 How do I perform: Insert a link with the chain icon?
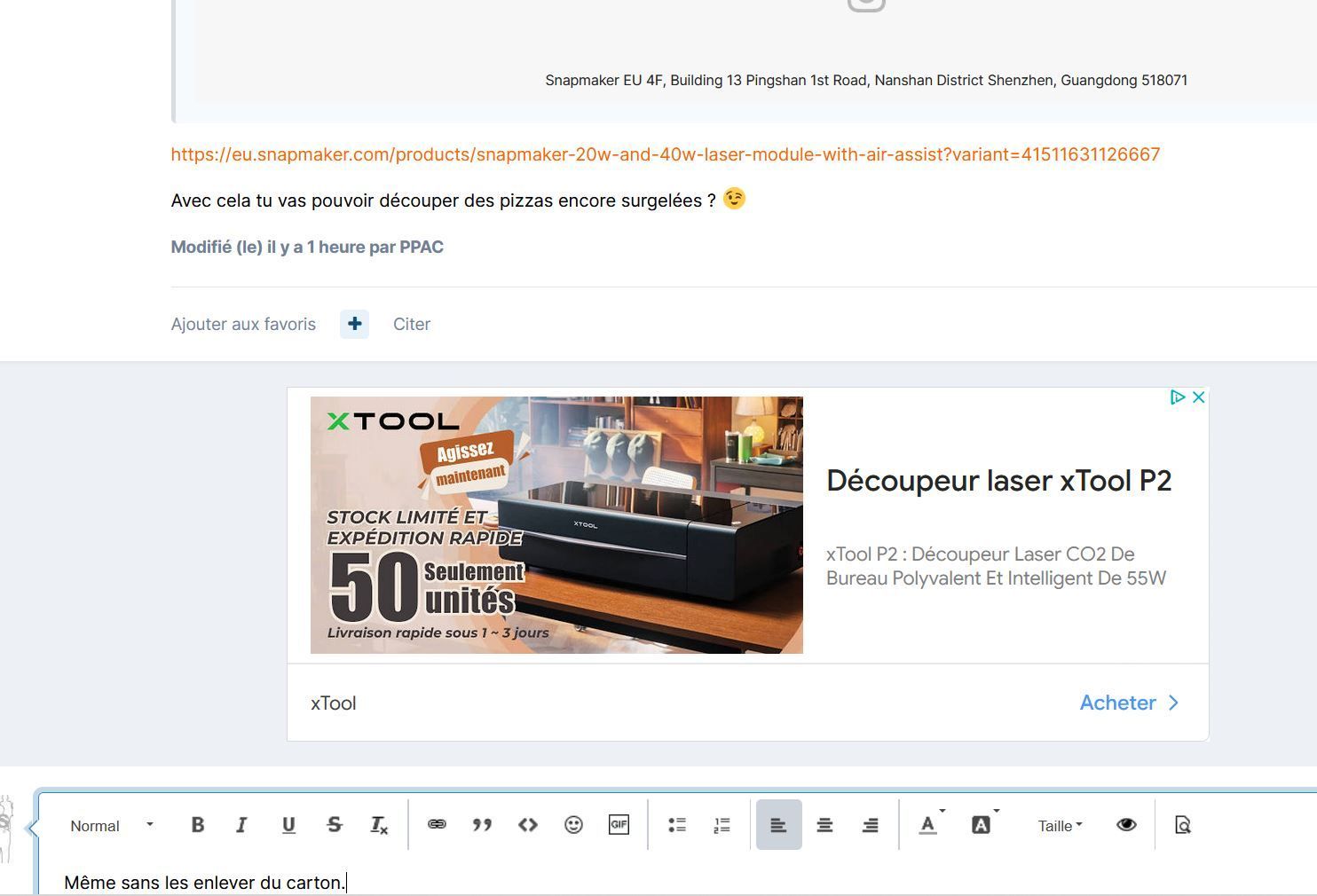pyautogui.click(x=437, y=825)
